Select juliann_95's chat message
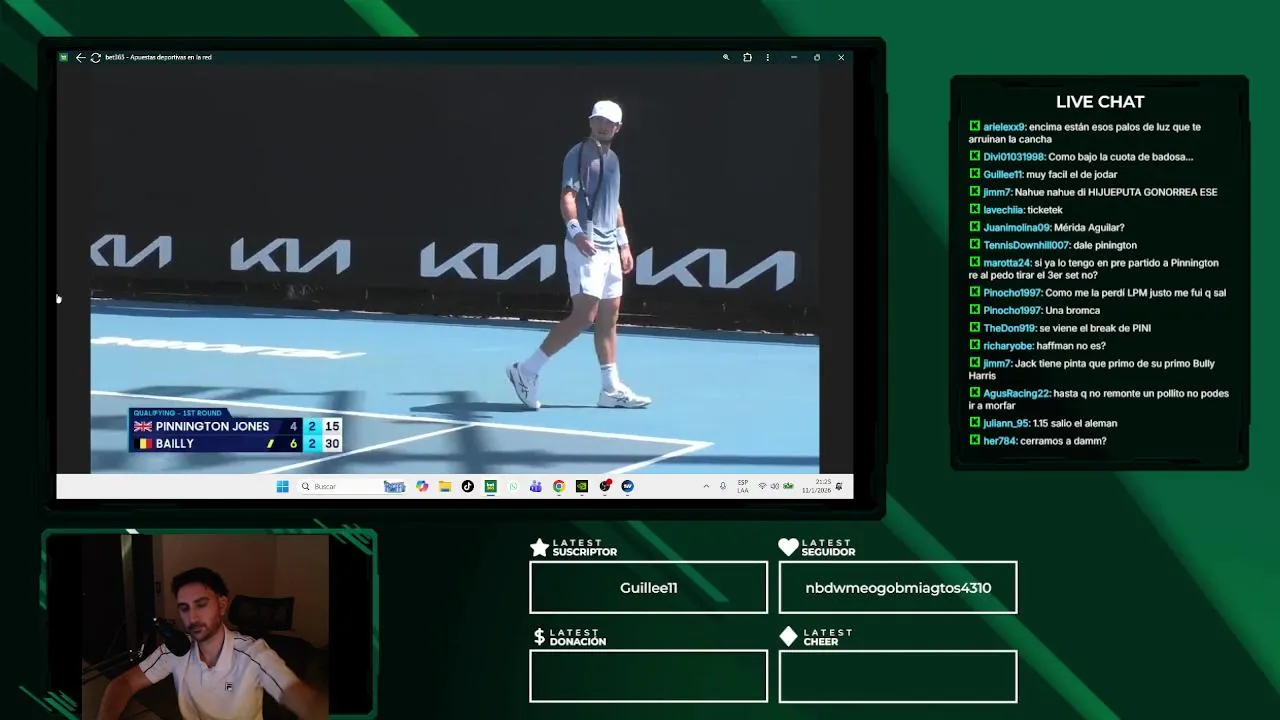Viewport: 1280px width, 720px height. coord(1043,423)
